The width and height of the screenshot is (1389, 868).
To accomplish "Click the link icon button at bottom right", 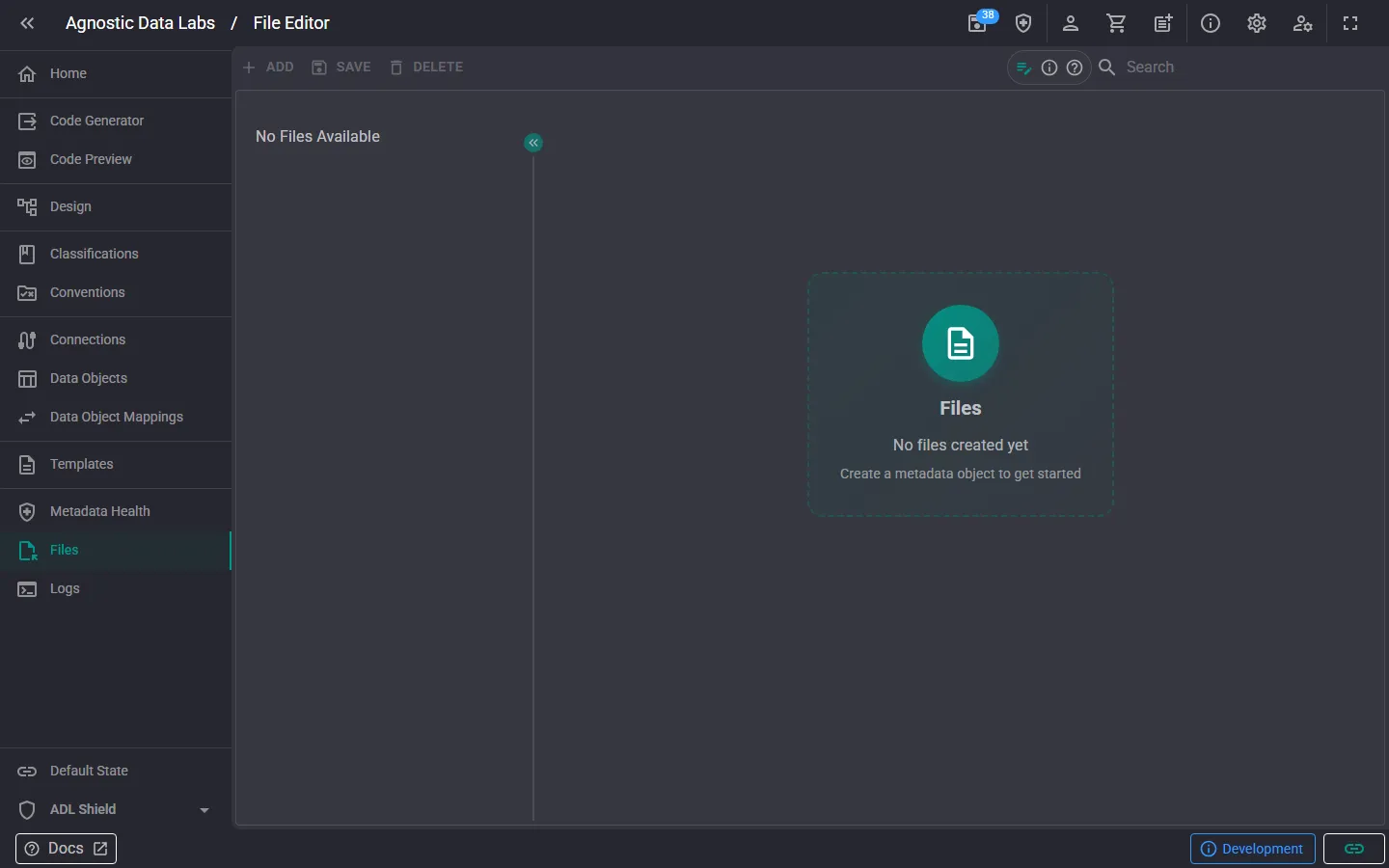I will 1354,849.
